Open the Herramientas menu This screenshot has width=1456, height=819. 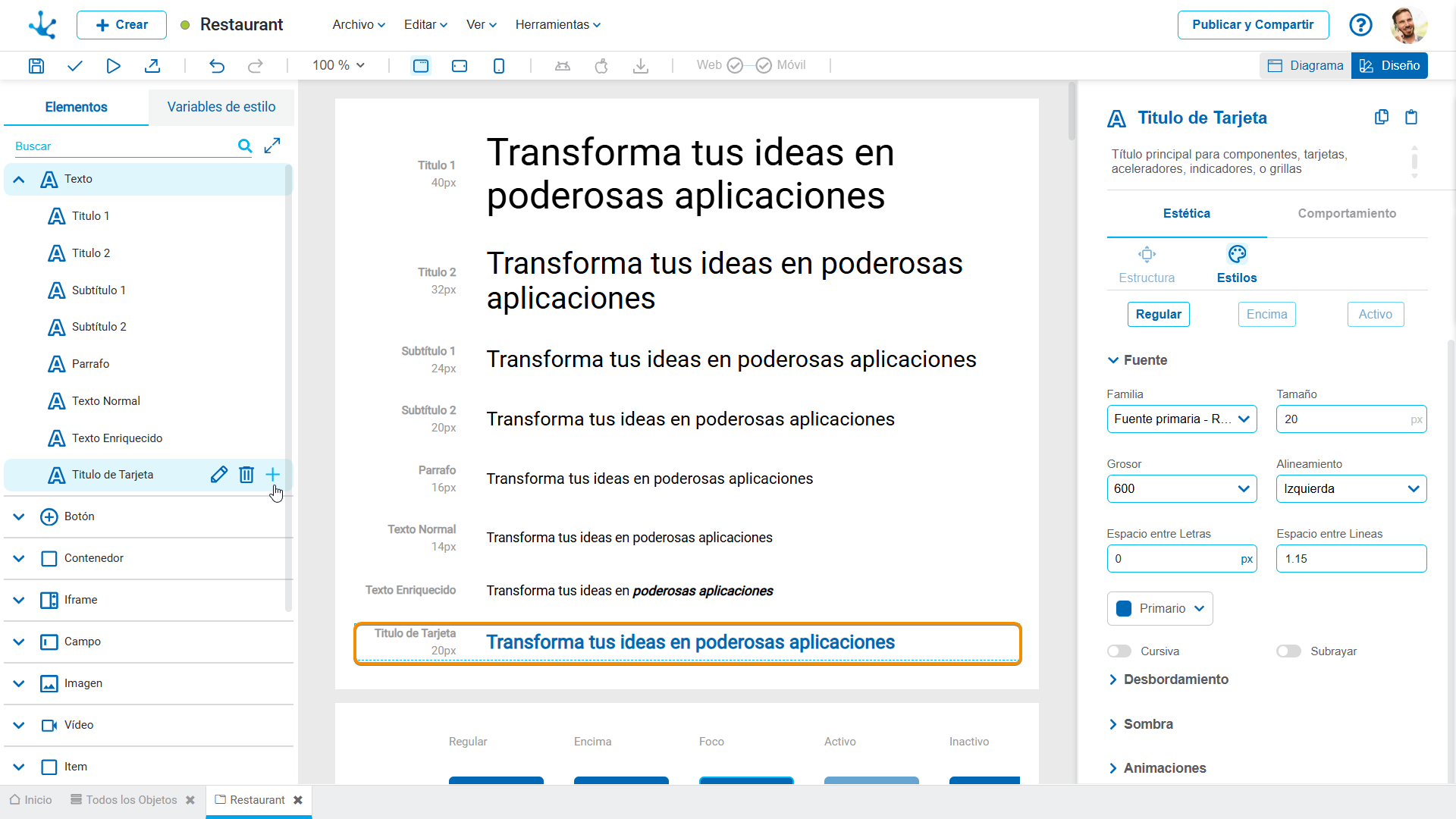(557, 25)
